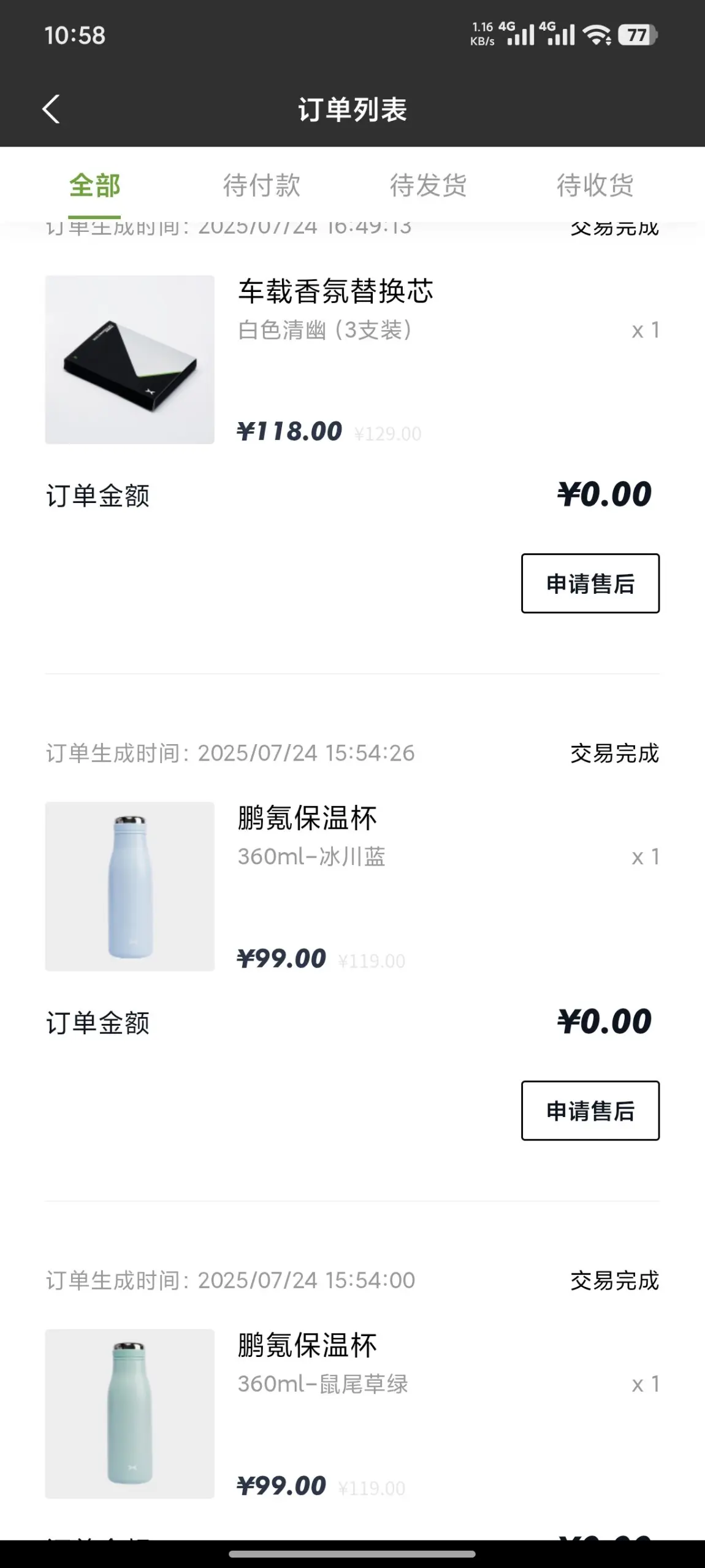Tap the bottom home gesture bar
This screenshot has width=705, height=1568.
click(x=352, y=1554)
